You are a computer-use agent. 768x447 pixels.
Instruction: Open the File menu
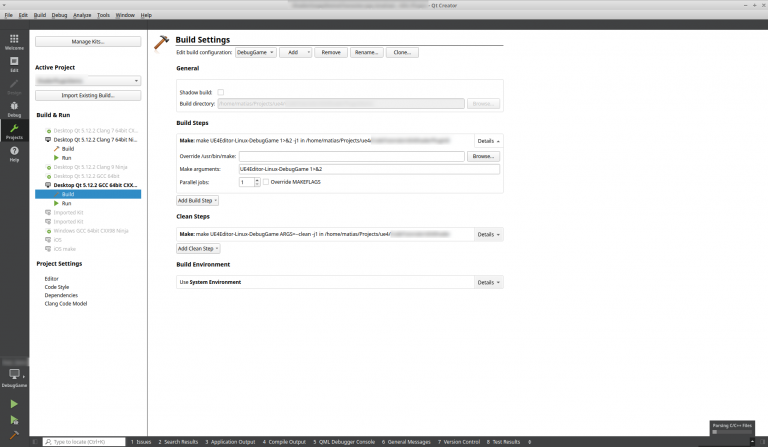point(9,15)
